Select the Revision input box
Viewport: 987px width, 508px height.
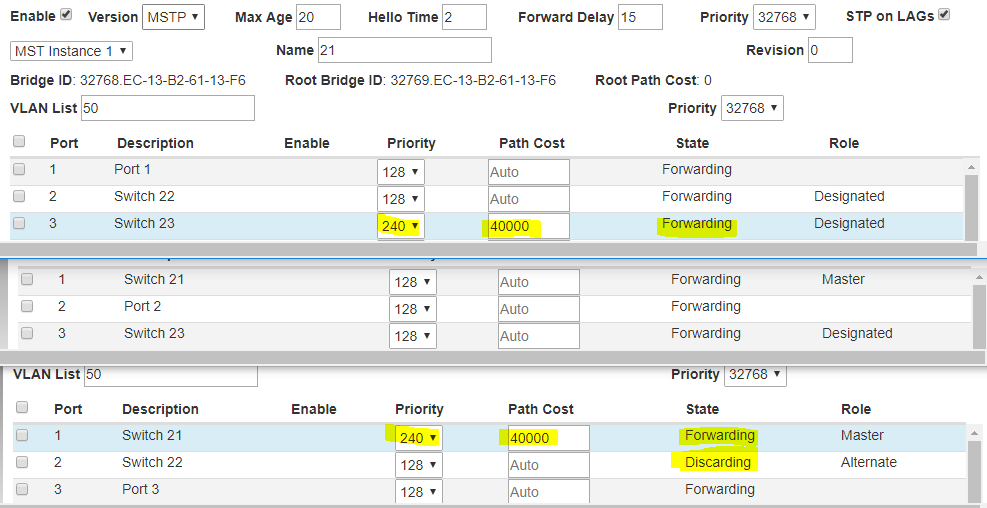(830, 50)
